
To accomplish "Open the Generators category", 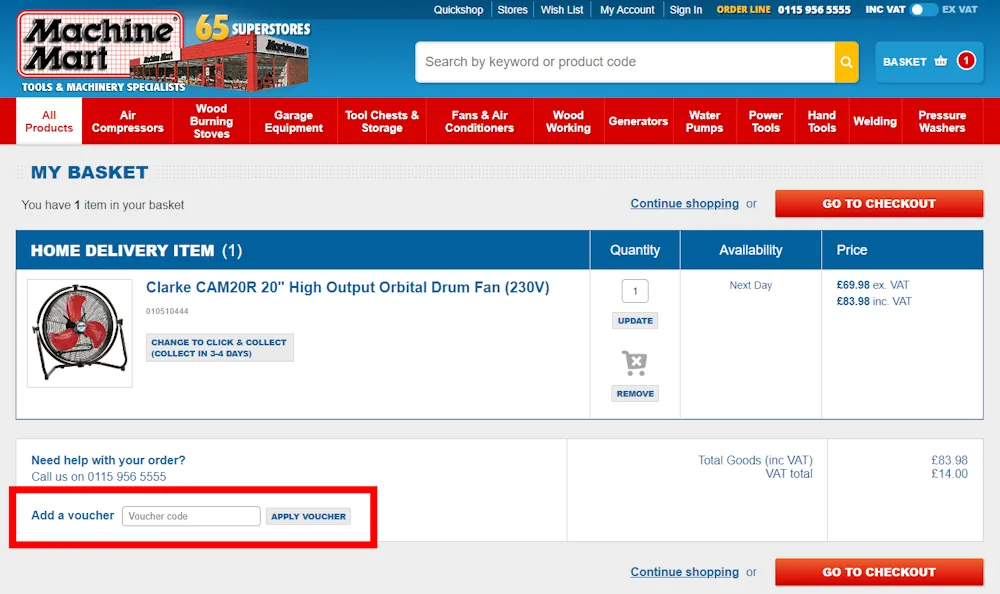I will 638,121.
